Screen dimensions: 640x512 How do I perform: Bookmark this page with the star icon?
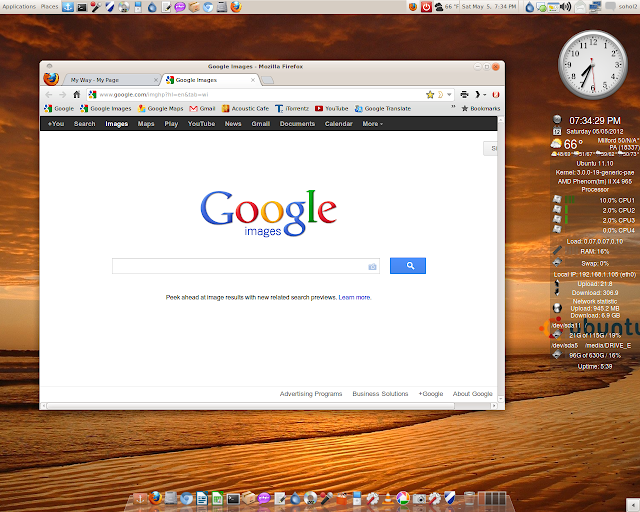point(430,95)
